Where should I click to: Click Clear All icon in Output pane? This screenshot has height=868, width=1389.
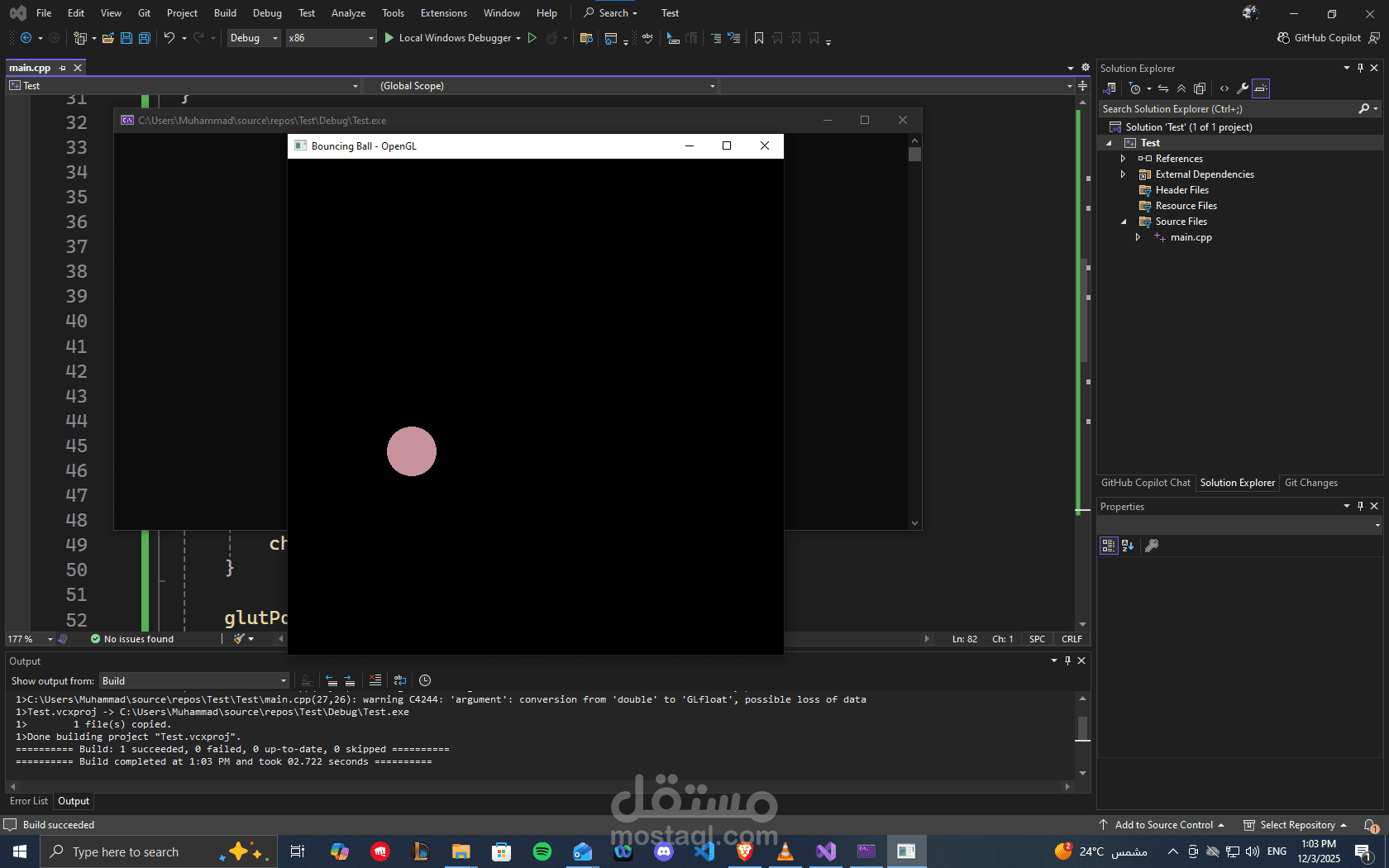[375, 680]
